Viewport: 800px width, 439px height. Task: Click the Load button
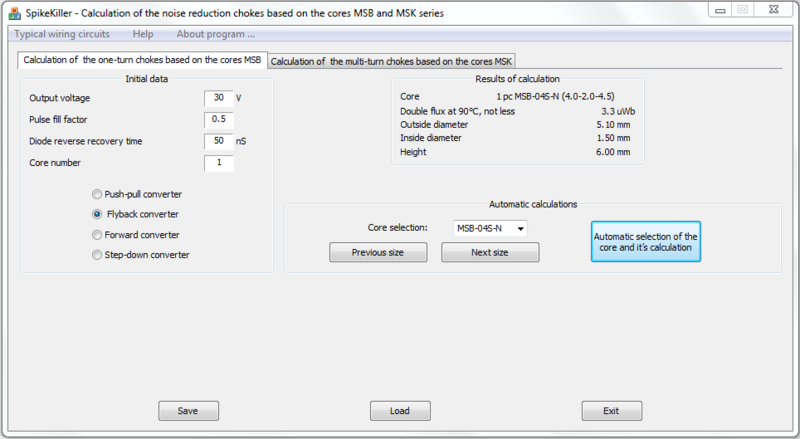coord(400,411)
